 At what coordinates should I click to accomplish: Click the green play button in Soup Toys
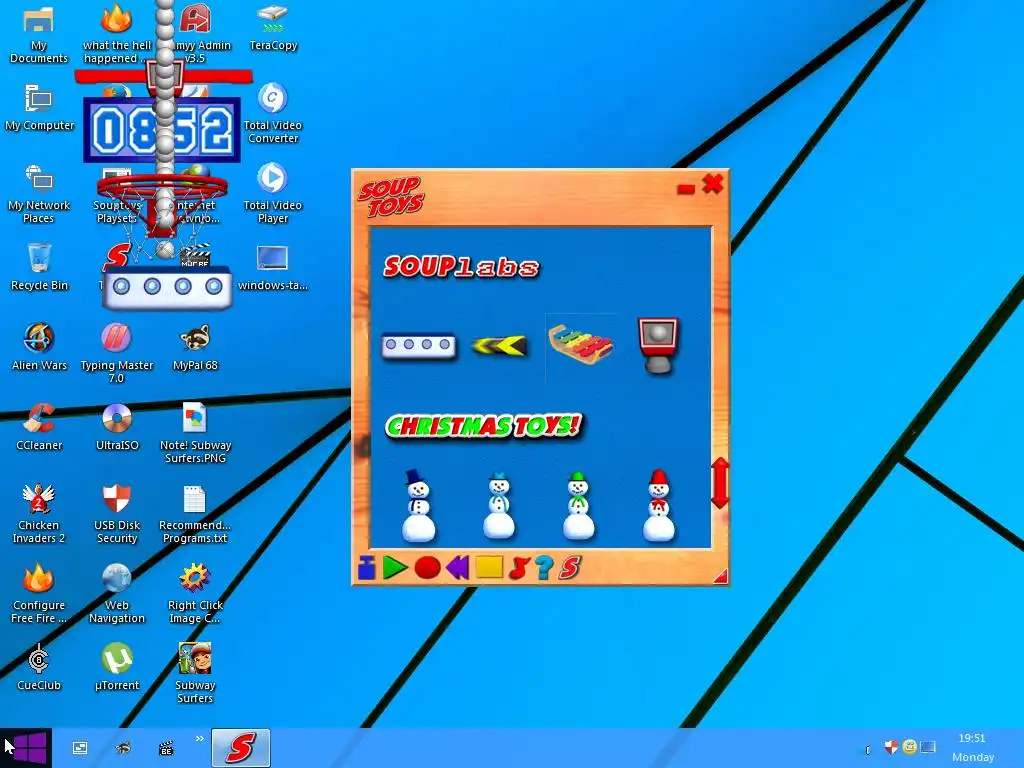(394, 568)
